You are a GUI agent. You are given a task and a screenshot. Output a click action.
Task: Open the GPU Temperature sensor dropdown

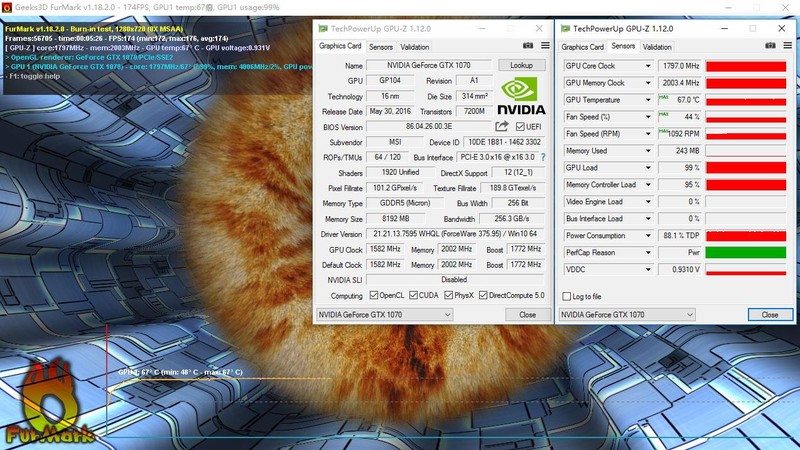point(648,100)
